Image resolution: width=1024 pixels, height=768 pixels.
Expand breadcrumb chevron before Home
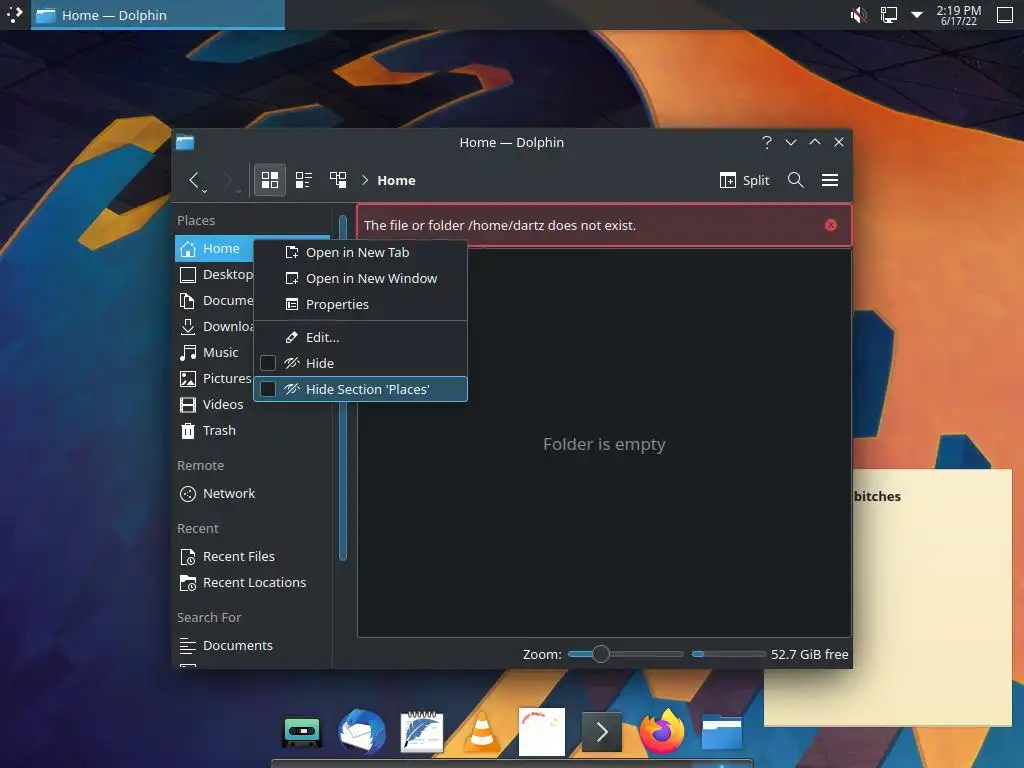(x=365, y=180)
